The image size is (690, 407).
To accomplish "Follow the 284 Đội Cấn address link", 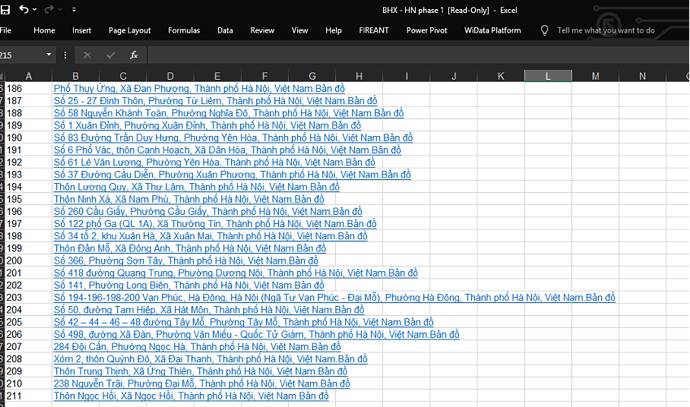I will (x=197, y=347).
